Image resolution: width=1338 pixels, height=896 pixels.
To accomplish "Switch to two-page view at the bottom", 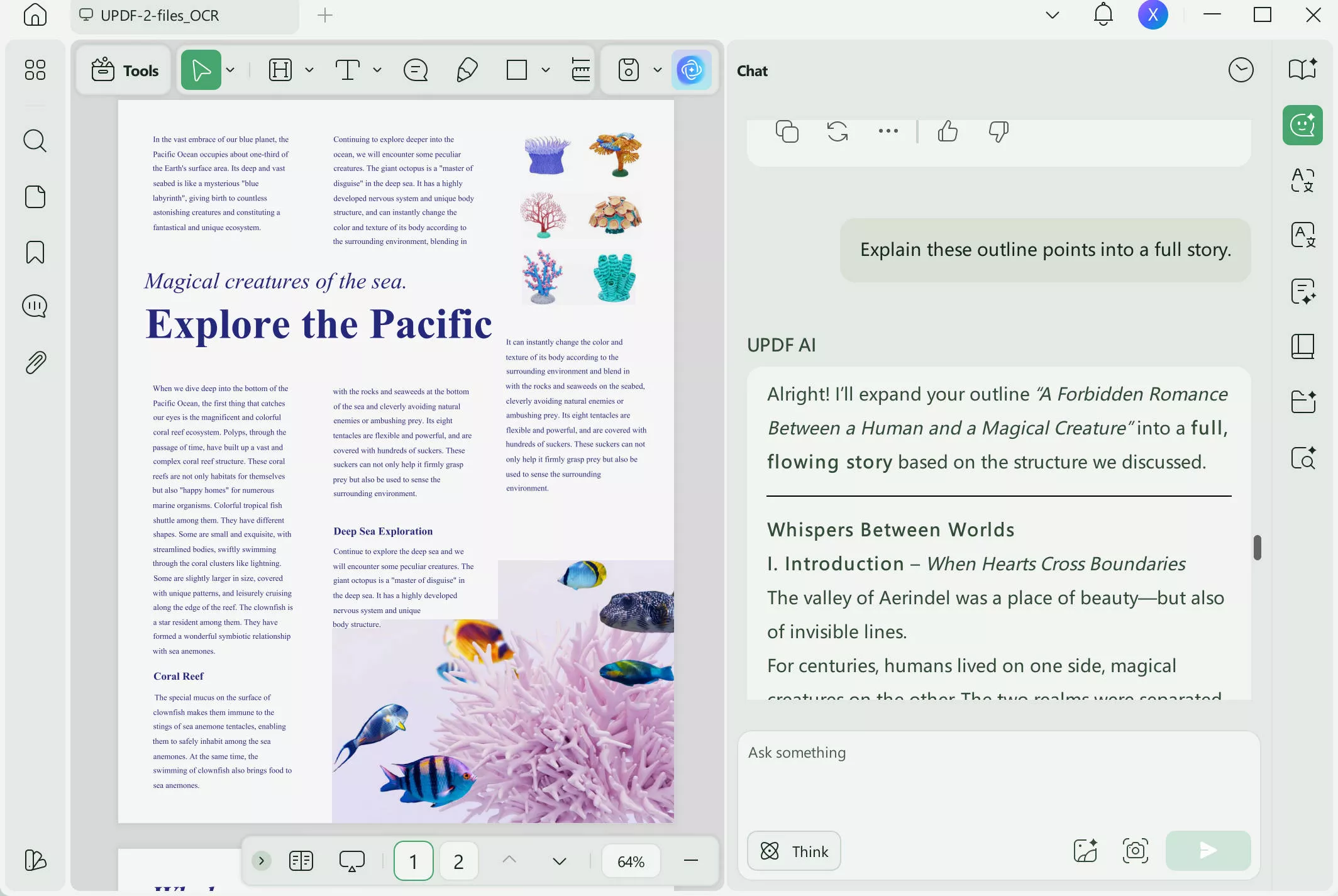I will pos(301,860).
